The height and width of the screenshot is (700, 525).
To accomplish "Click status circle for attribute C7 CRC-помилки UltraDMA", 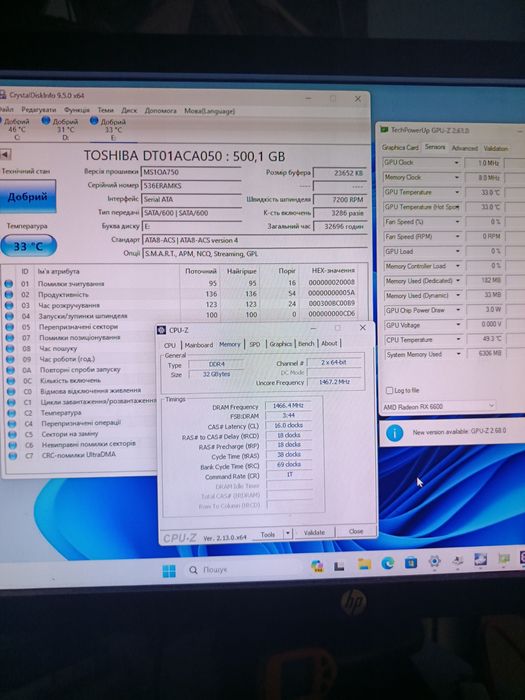I will (x=12, y=456).
